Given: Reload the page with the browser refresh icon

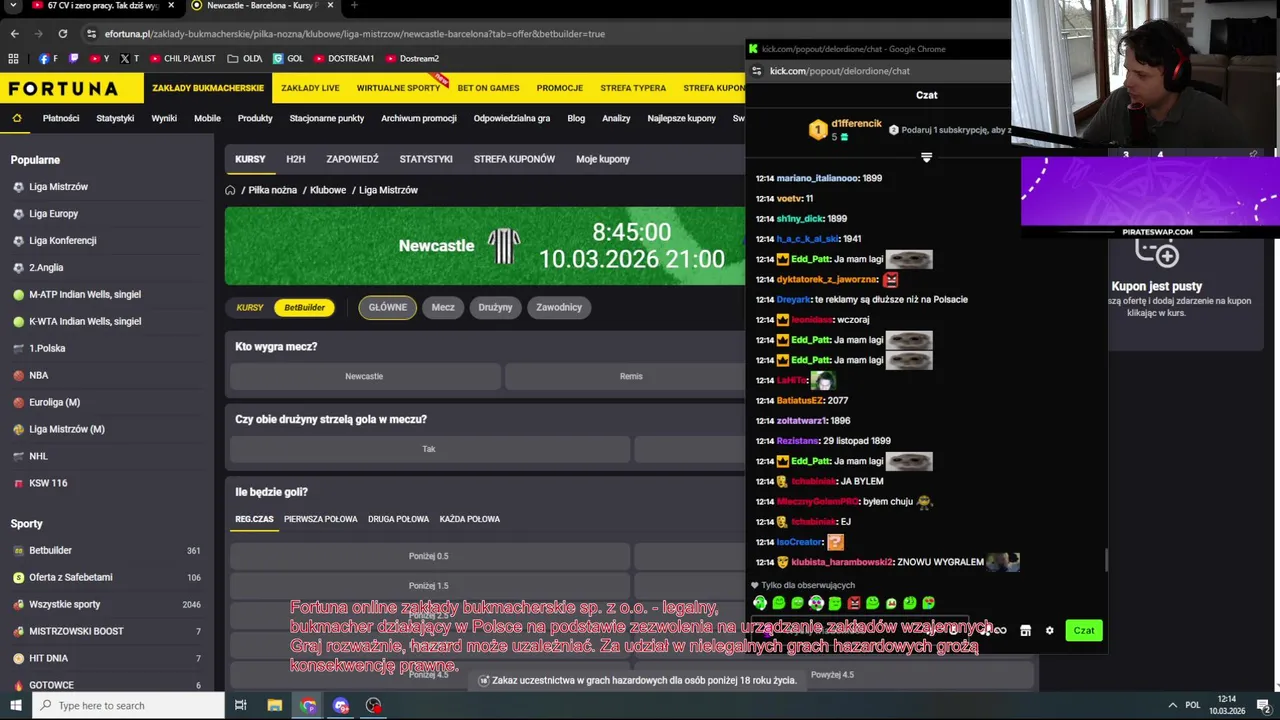Looking at the screenshot, I should 65,34.
